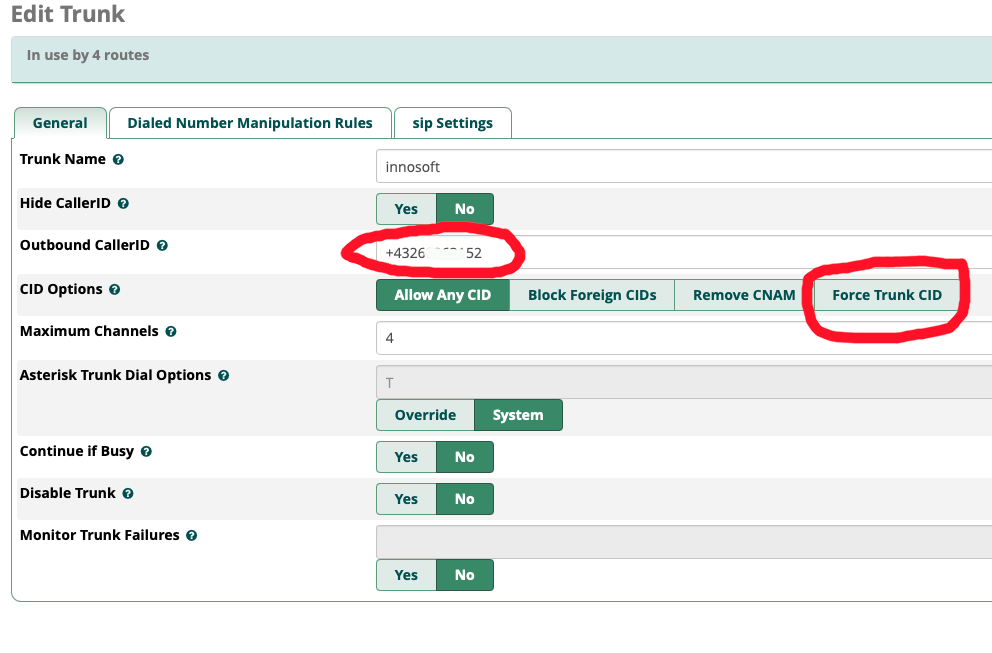Open help icon for Continue if Busy
This screenshot has height=653, width=992.
[x=146, y=452]
